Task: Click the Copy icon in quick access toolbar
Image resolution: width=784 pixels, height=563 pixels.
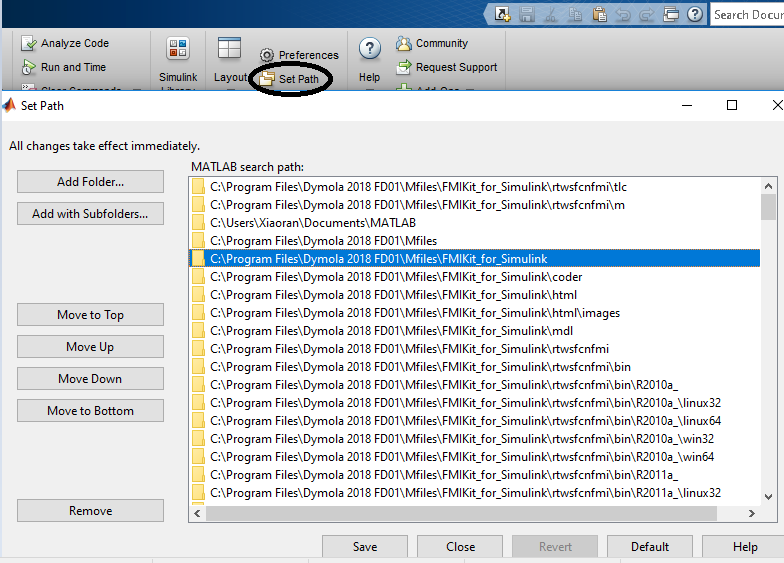Action: (575, 14)
